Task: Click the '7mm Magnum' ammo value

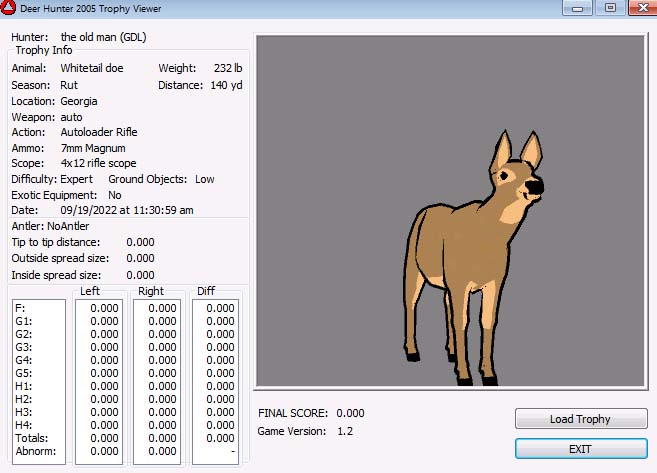Action: coord(92,148)
